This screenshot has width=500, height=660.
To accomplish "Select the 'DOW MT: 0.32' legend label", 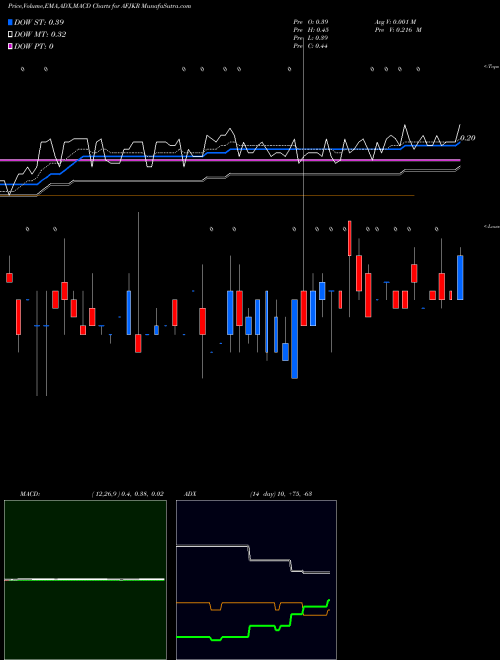I will pyautogui.click(x=40, y=35).
